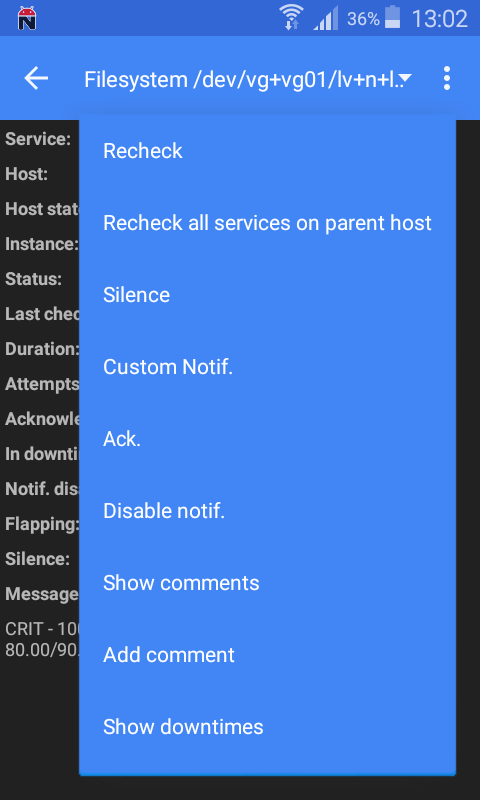Select Disable notif. option
Screen dimensions: 480x800
coord(267,511)
